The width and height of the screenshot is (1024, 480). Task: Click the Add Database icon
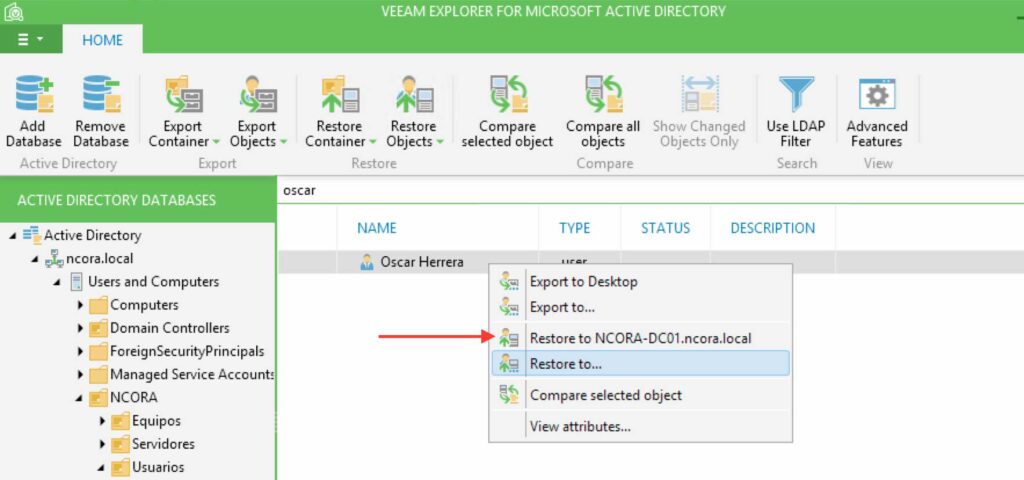point(34,94)
